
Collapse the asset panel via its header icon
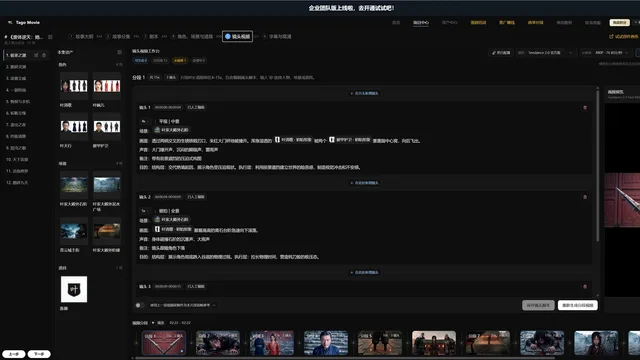(119, 52)
